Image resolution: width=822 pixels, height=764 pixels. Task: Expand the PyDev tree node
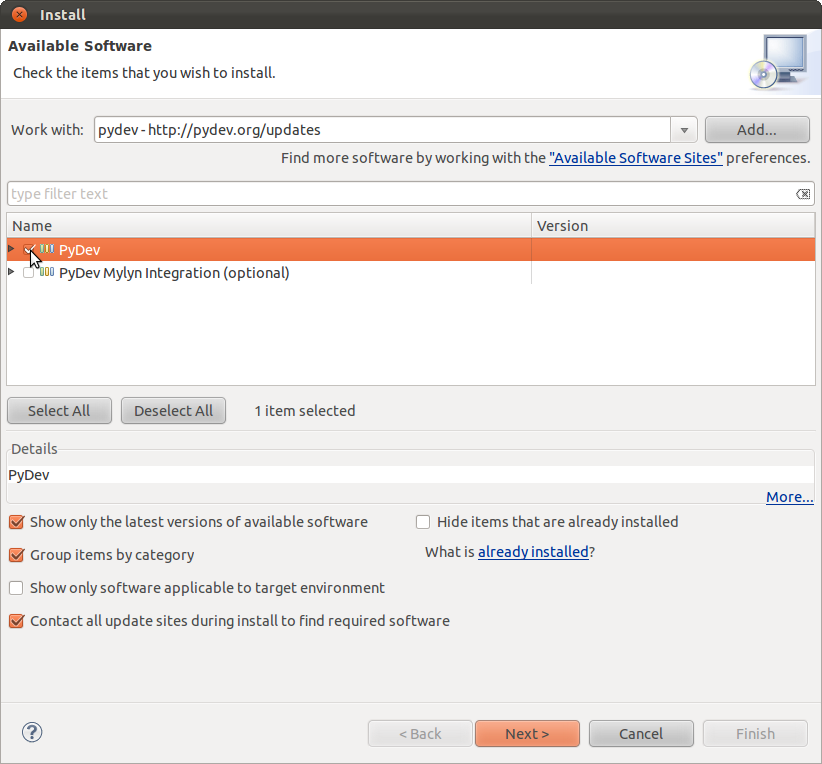tap(11, 249)
